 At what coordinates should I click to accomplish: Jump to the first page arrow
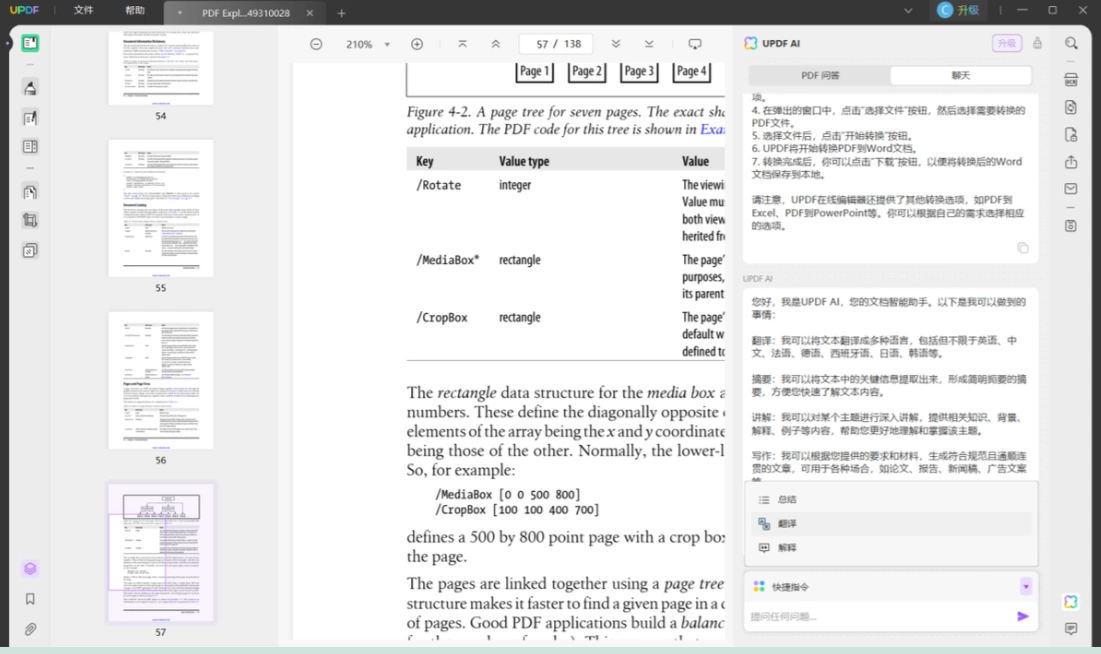(462, 44)
